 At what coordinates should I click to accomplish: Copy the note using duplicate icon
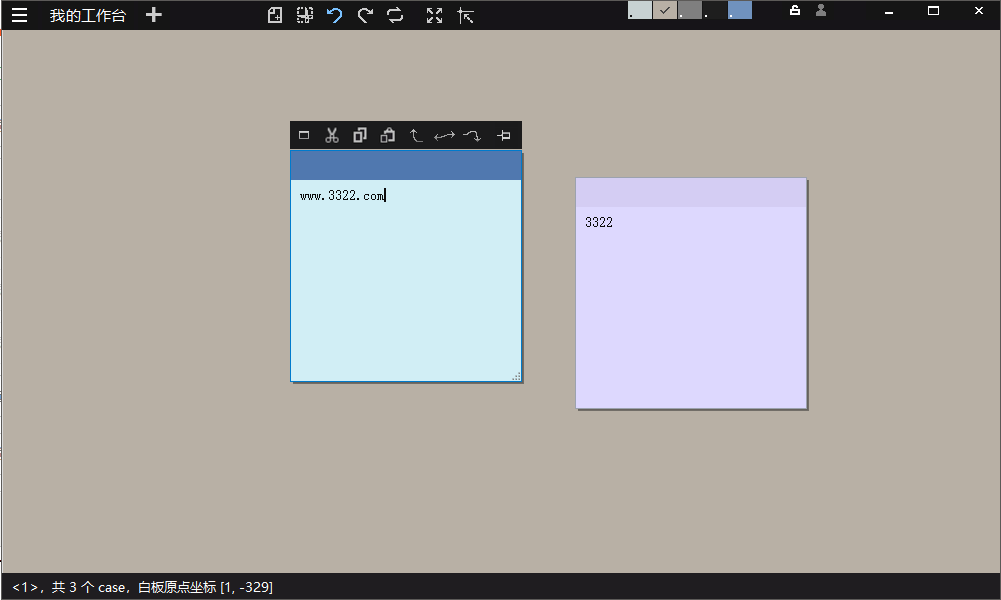pyautogui.click(x=360, y=136)
